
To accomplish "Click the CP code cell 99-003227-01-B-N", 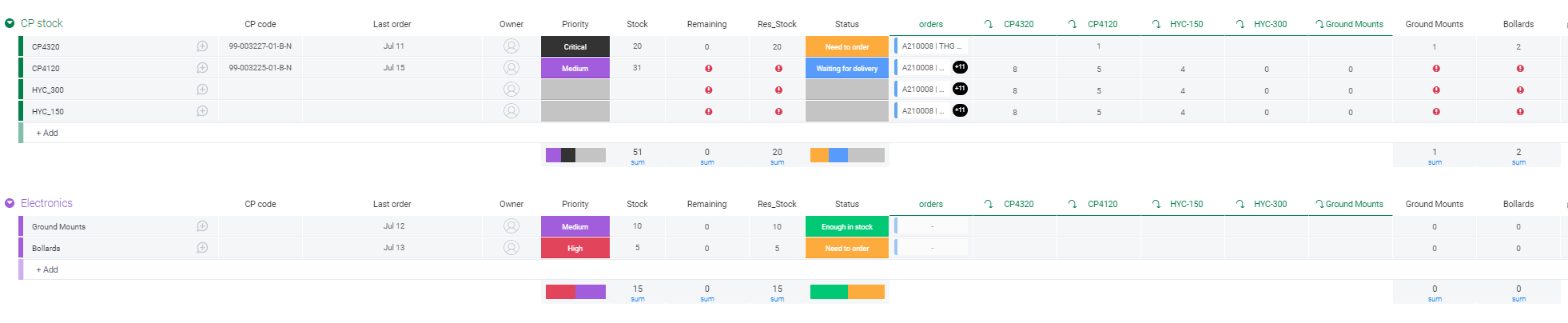I will 260,46.
